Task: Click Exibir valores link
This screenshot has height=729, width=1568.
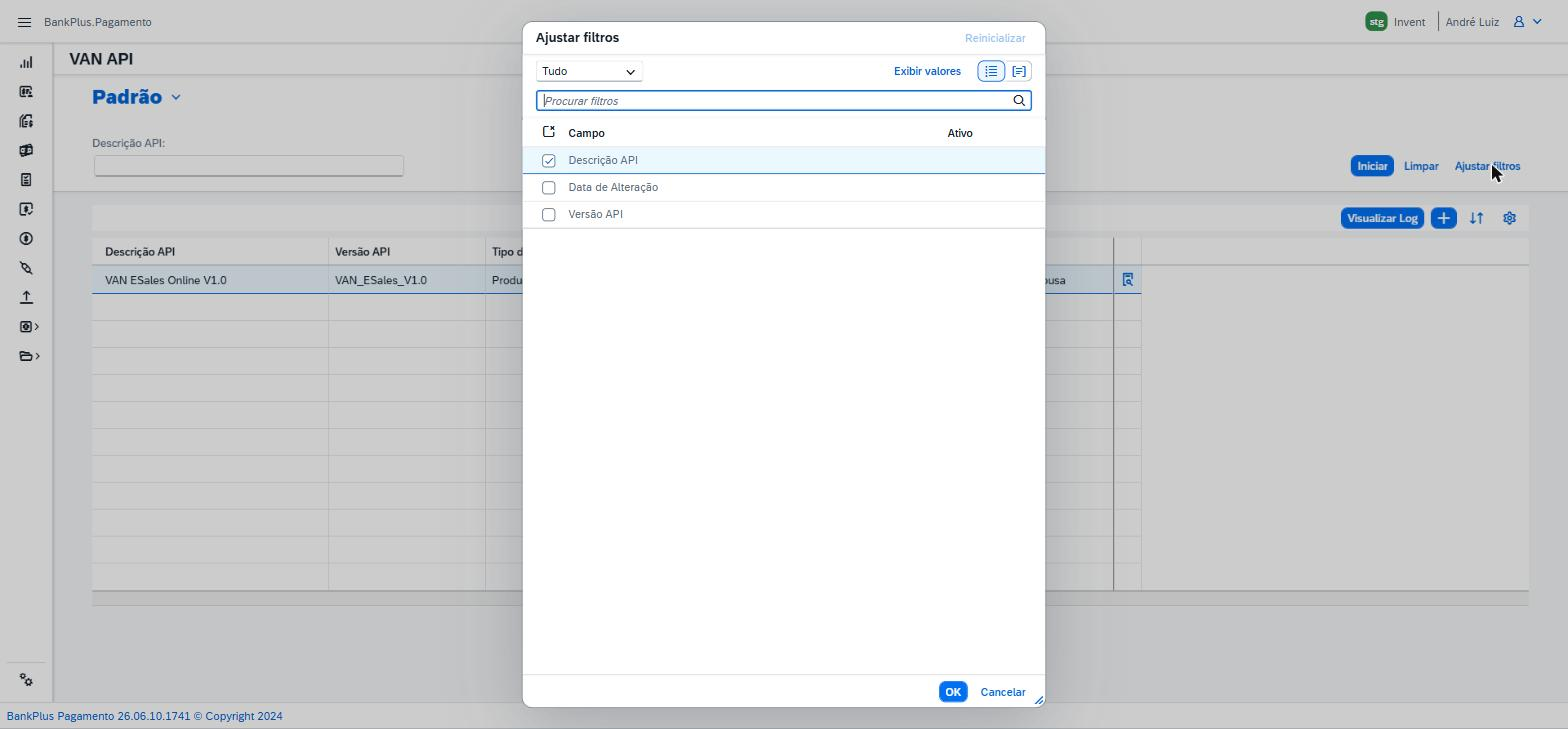Action: point(927,71)
